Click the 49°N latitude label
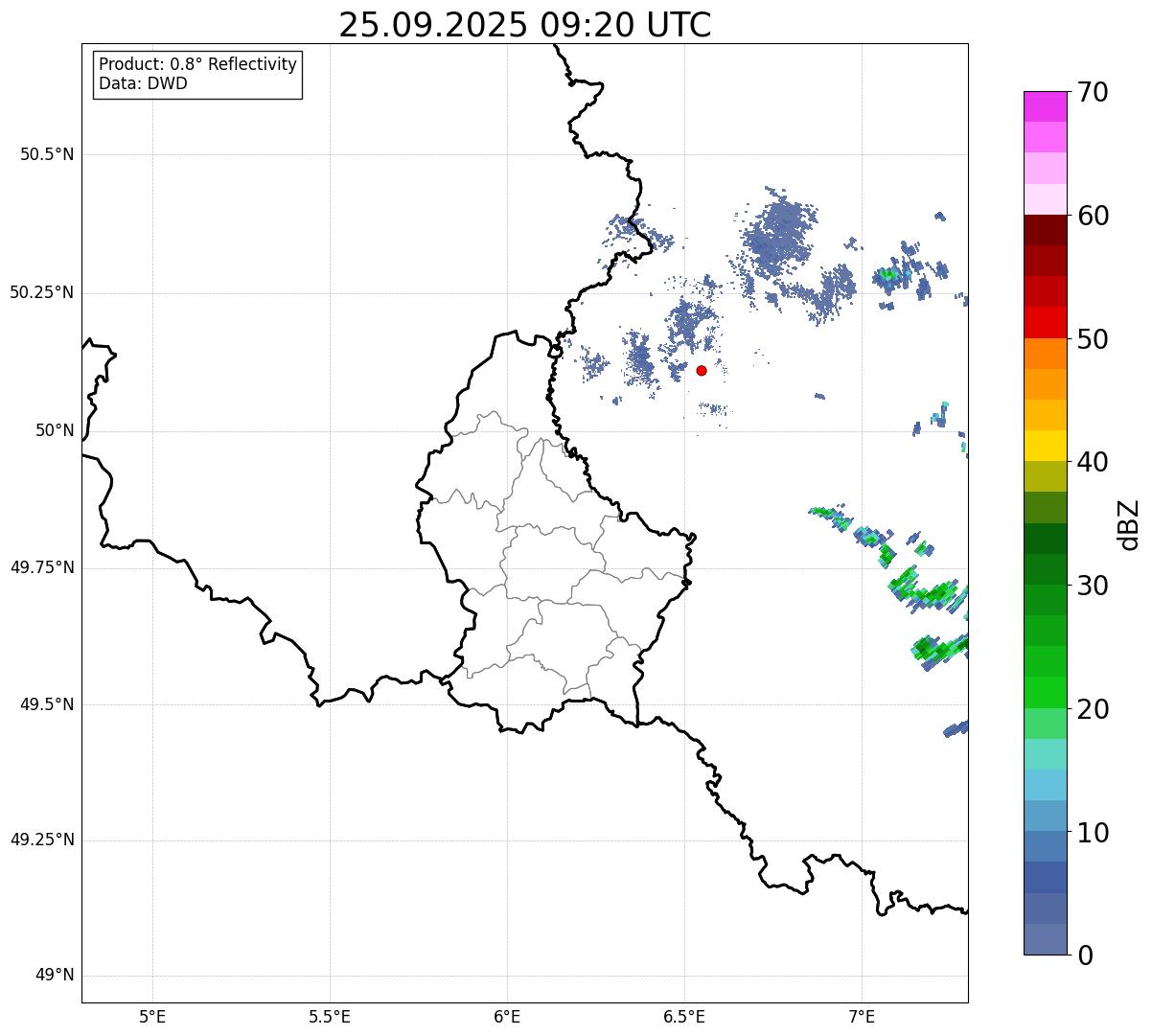Screen dimensions: 1152x1036 [56, 976]
